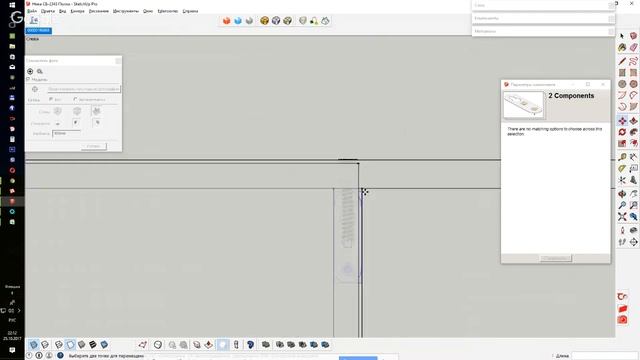The height and width of the screenshot is (360, 640).
Task: Pick the pink Eraser tool
Action: tap(633, 47)
